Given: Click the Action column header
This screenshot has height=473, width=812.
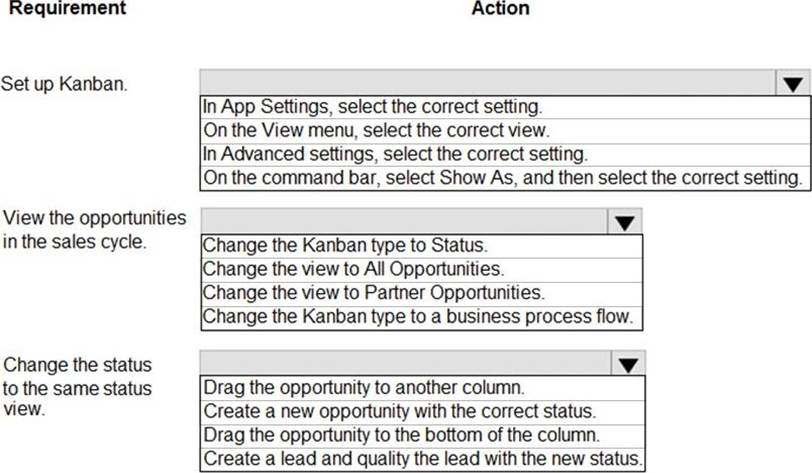Looking at the screenshot, I should point(500,8).
